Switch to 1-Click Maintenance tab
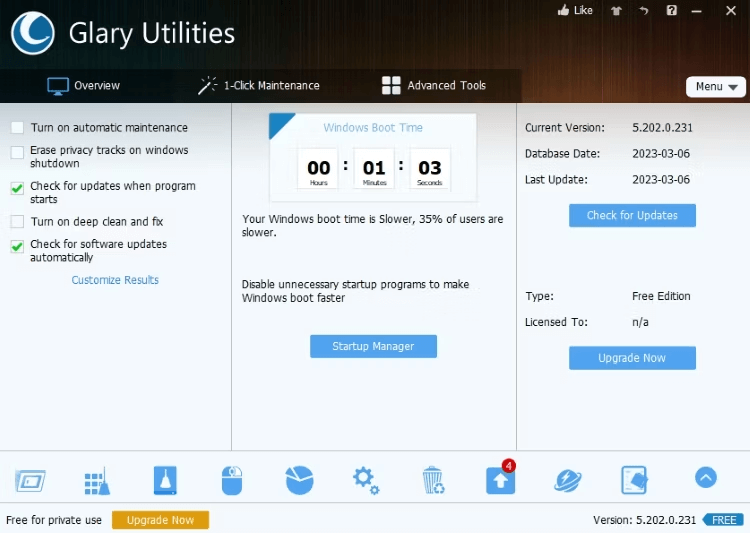 [259, 86]
